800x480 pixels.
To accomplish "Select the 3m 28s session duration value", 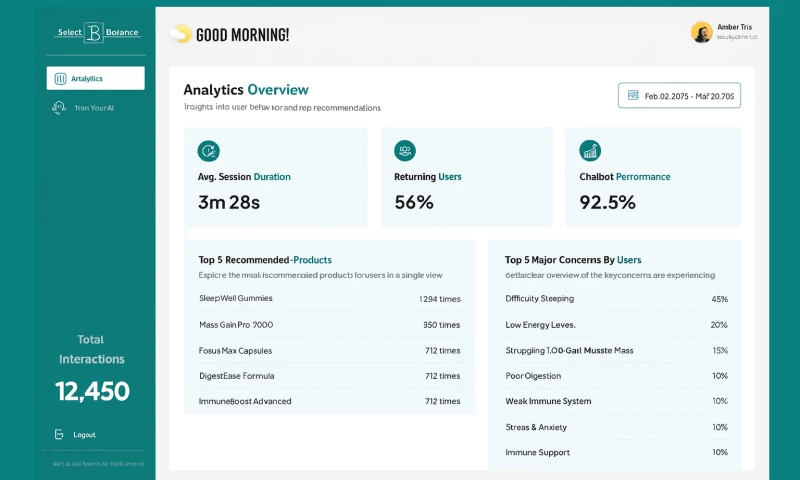I will (x=229, y=203).
